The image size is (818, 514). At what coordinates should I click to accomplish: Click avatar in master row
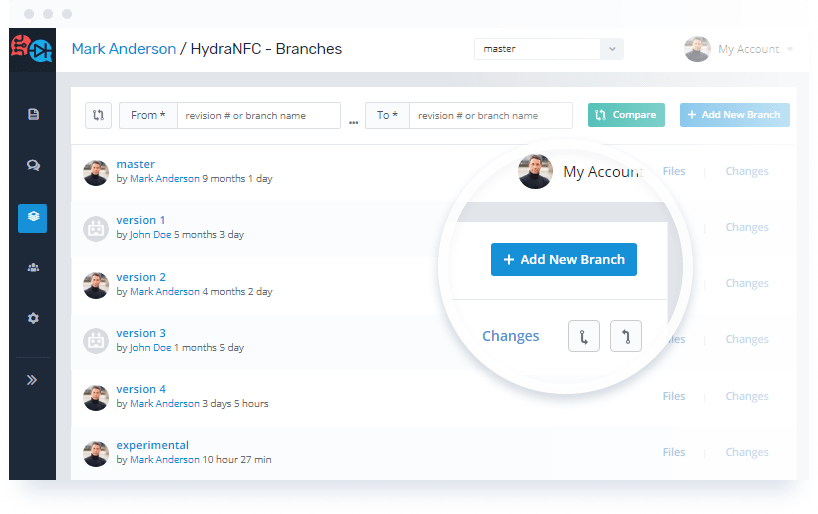(x=96, y=173)
